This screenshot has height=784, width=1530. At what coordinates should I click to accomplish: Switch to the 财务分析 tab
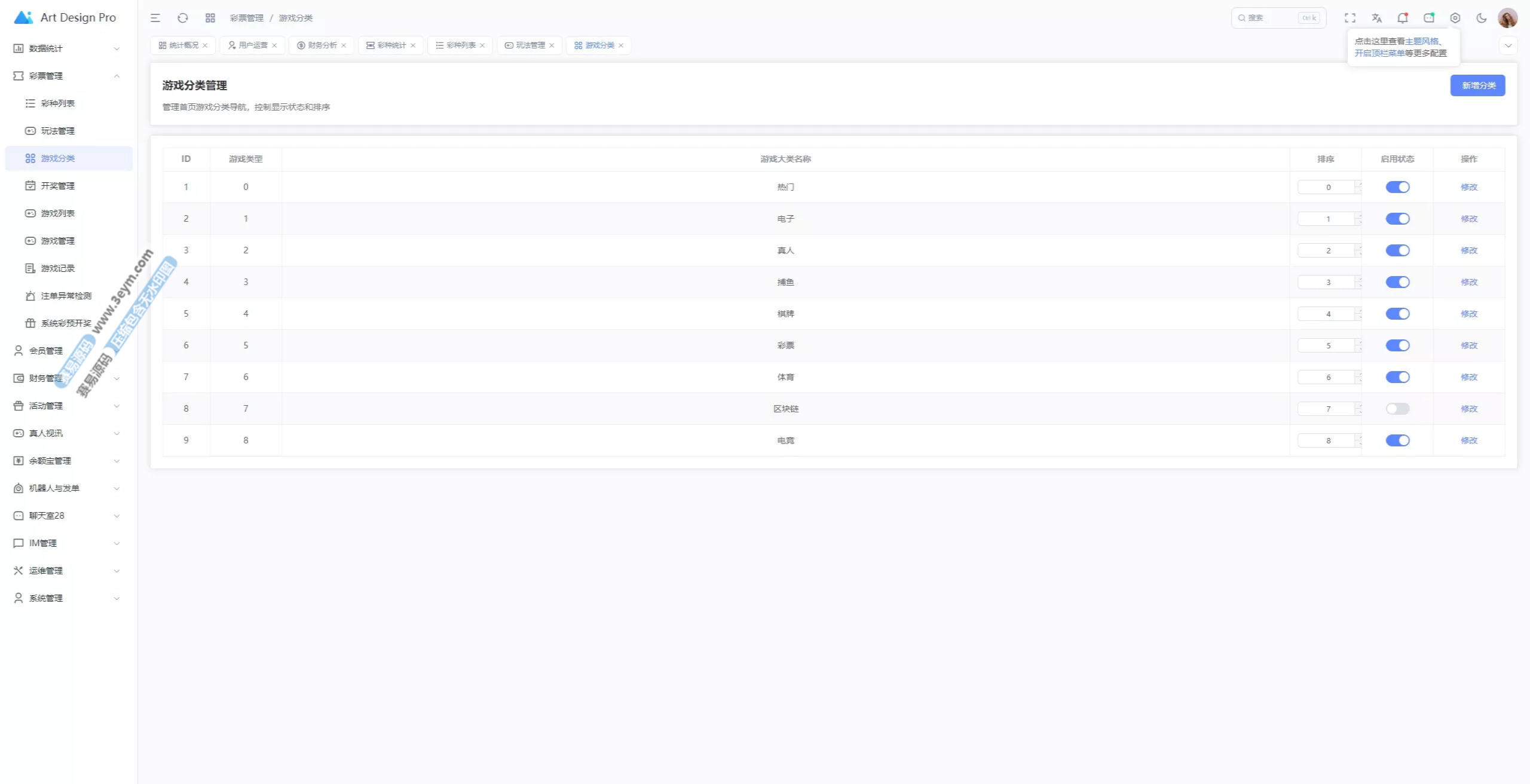point(322,45)
